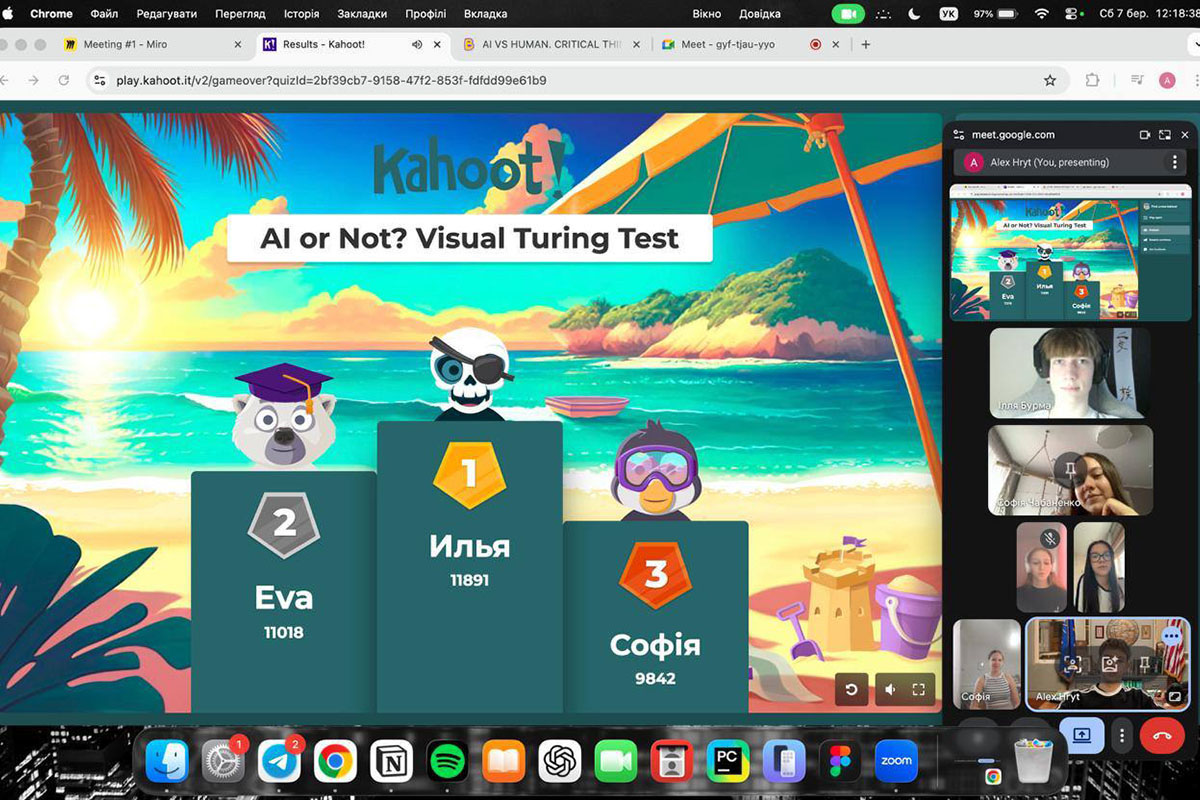1200x800 pixels.
Task: Toggle Focus moon icon in menu bar
Action: click(915, 14)
